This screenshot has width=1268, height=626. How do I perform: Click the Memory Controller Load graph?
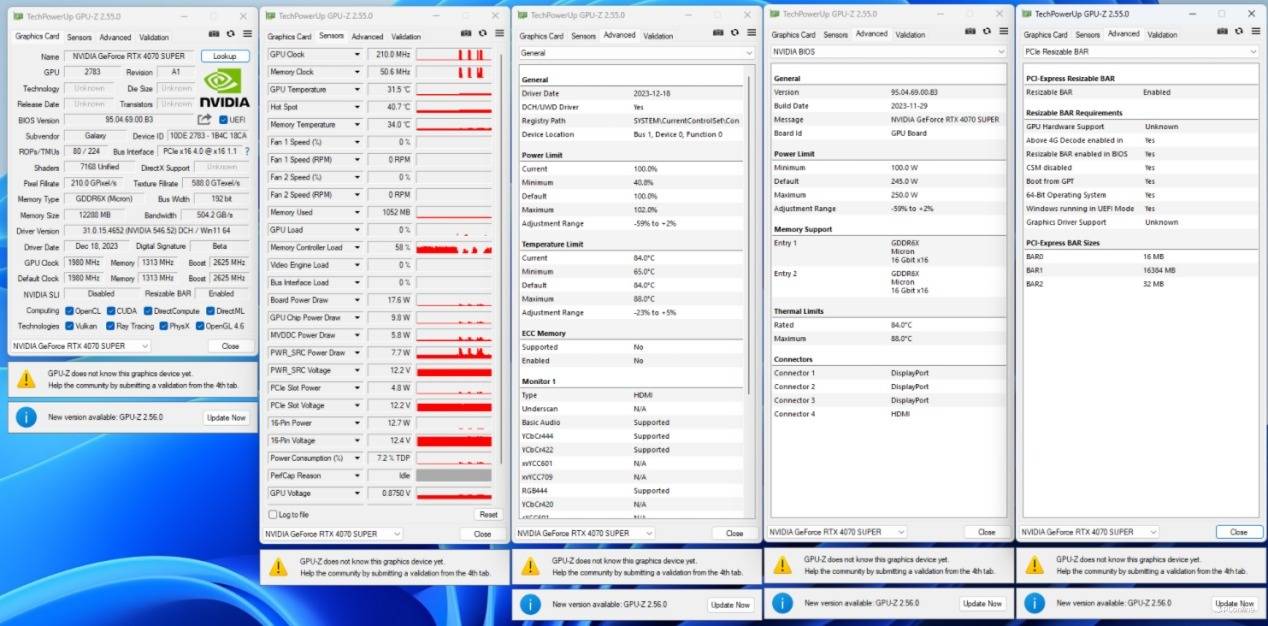click(455, 247)
